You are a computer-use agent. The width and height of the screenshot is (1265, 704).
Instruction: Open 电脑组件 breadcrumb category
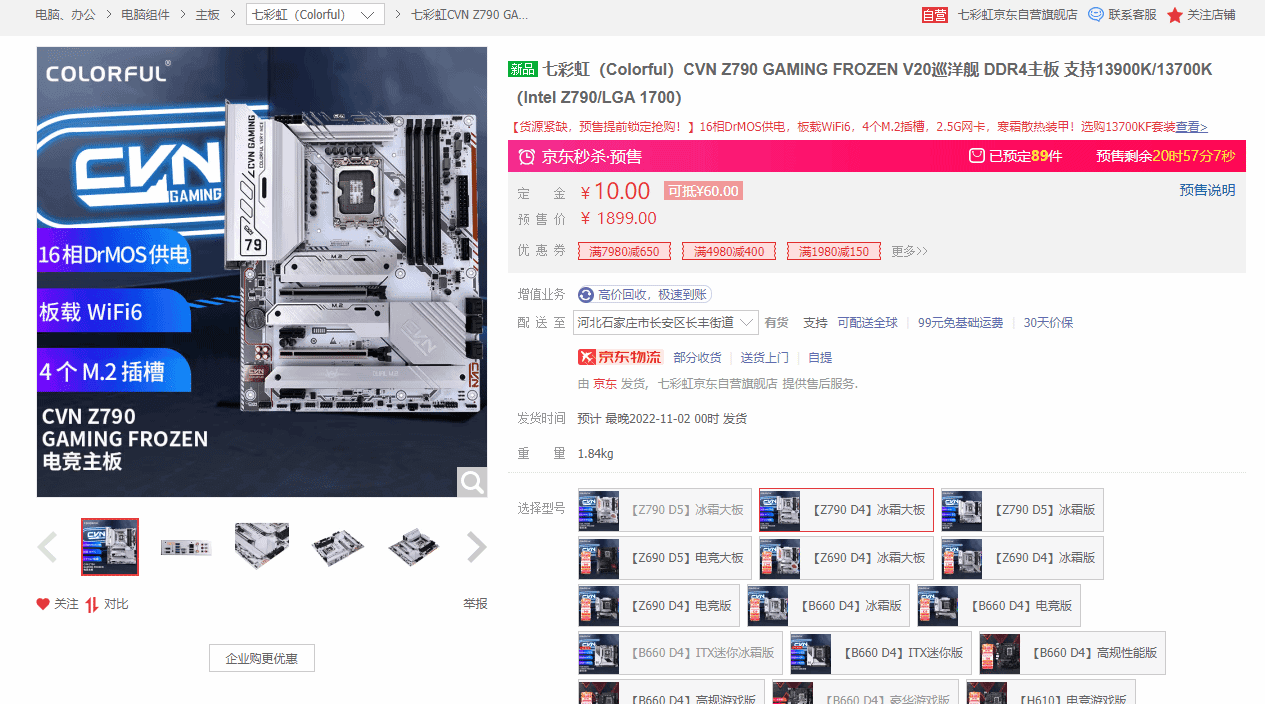(x=145, y=15)
